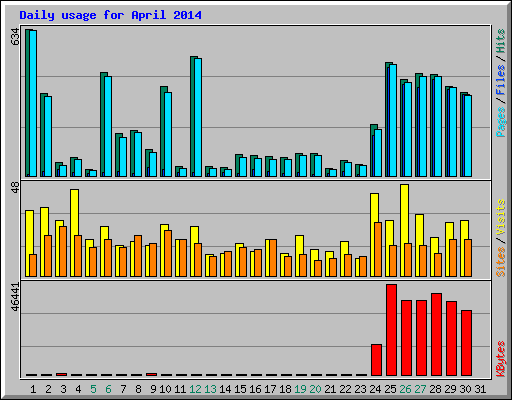512x400 pixels.
Task: Click the cyan top-chart bar for day 10
Action: 168,134
